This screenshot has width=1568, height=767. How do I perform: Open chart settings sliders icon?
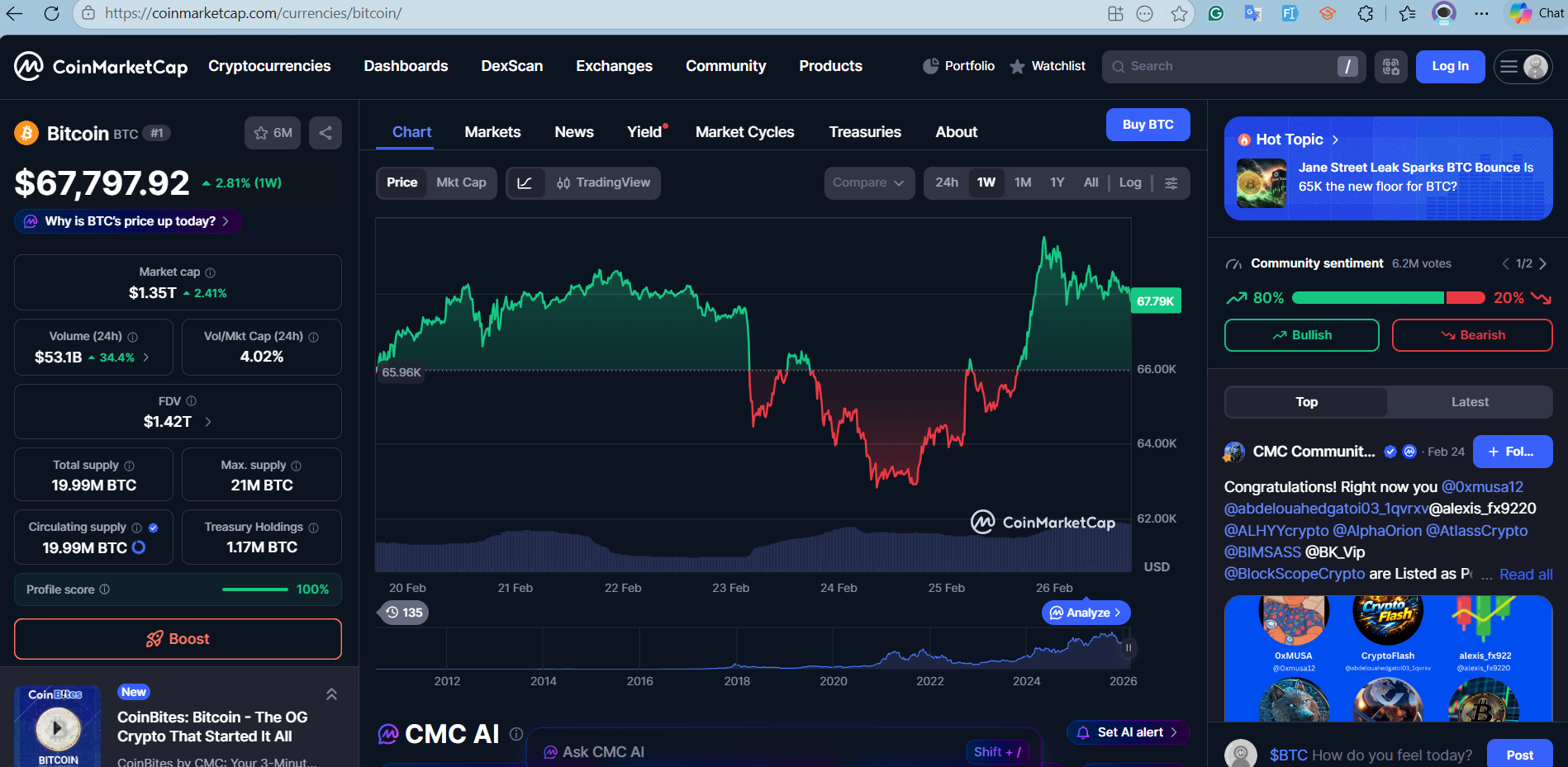click(x=1171, y=182)
